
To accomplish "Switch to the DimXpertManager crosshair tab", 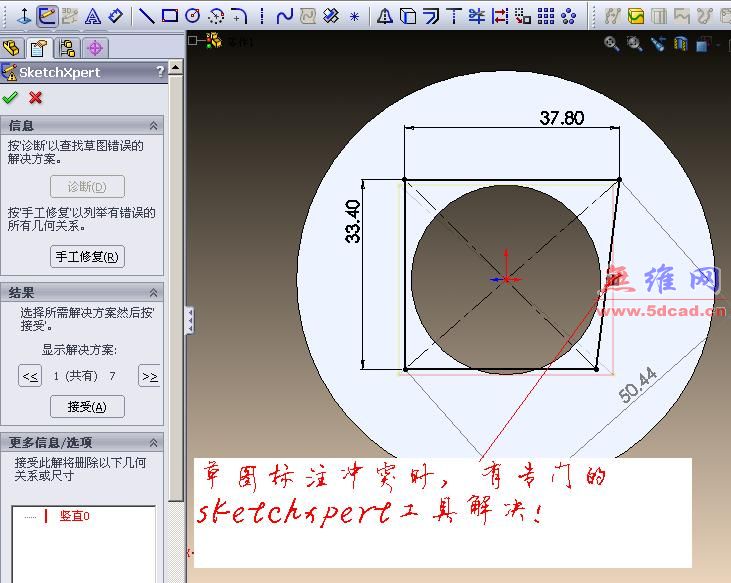I will coord(95,48).
